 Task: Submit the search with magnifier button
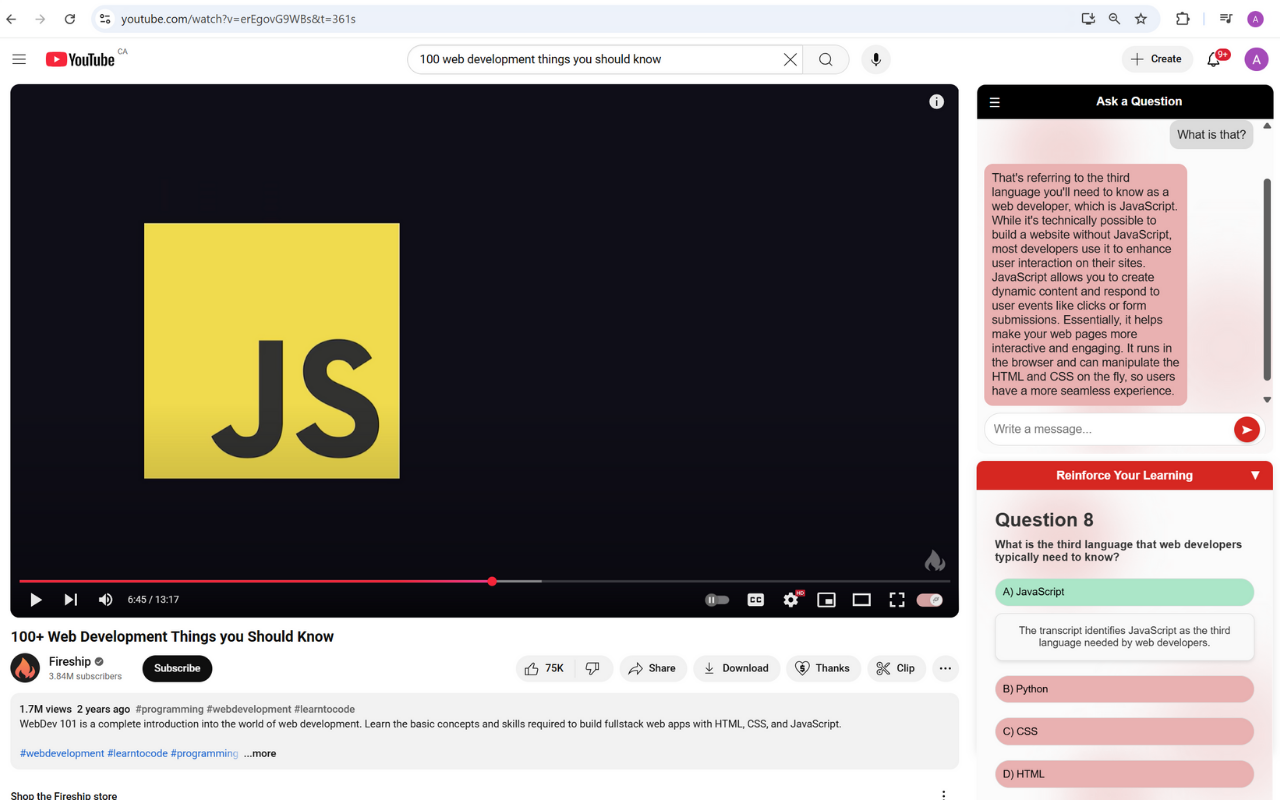coord(825,59)
